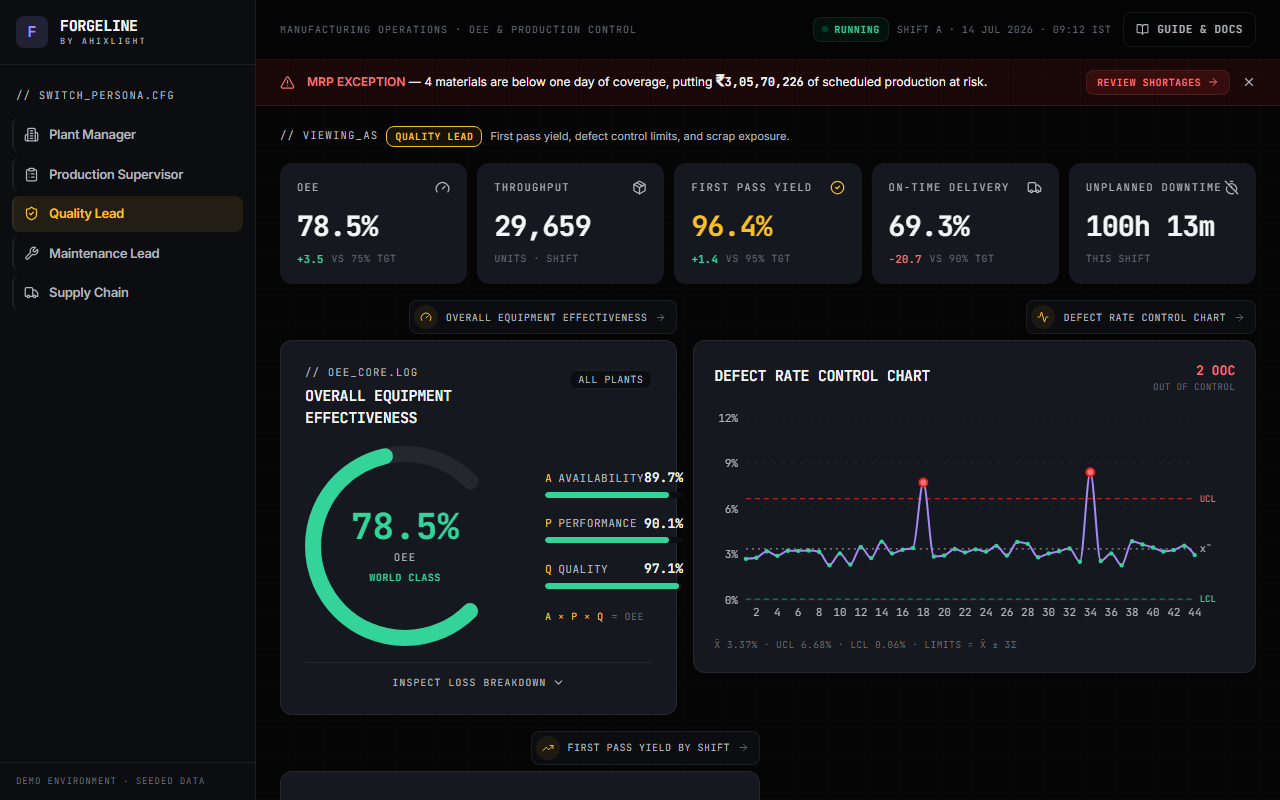Click the Production Supervisor clipboard icon

[31, 174]
